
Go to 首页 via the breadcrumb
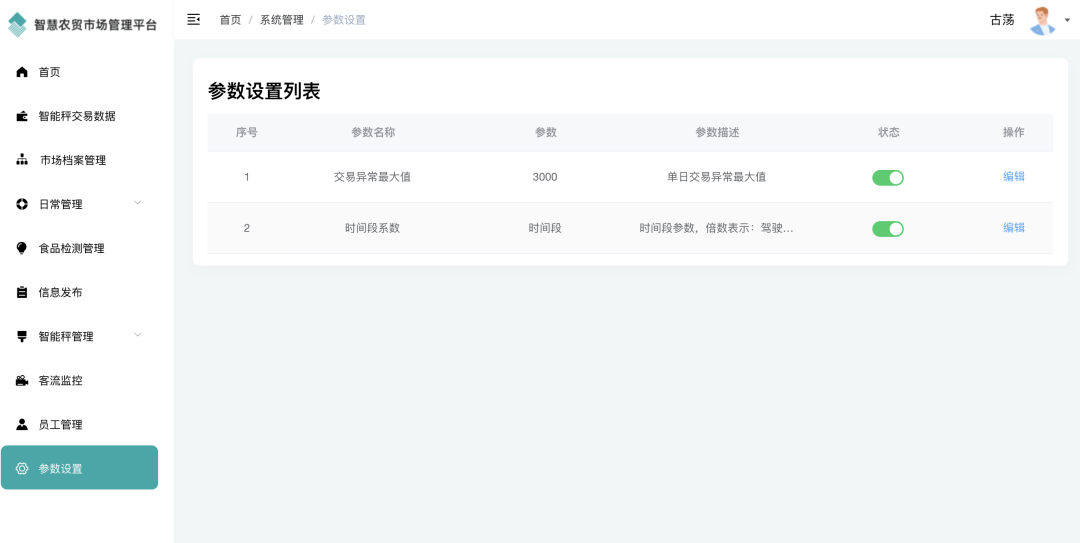230,20
